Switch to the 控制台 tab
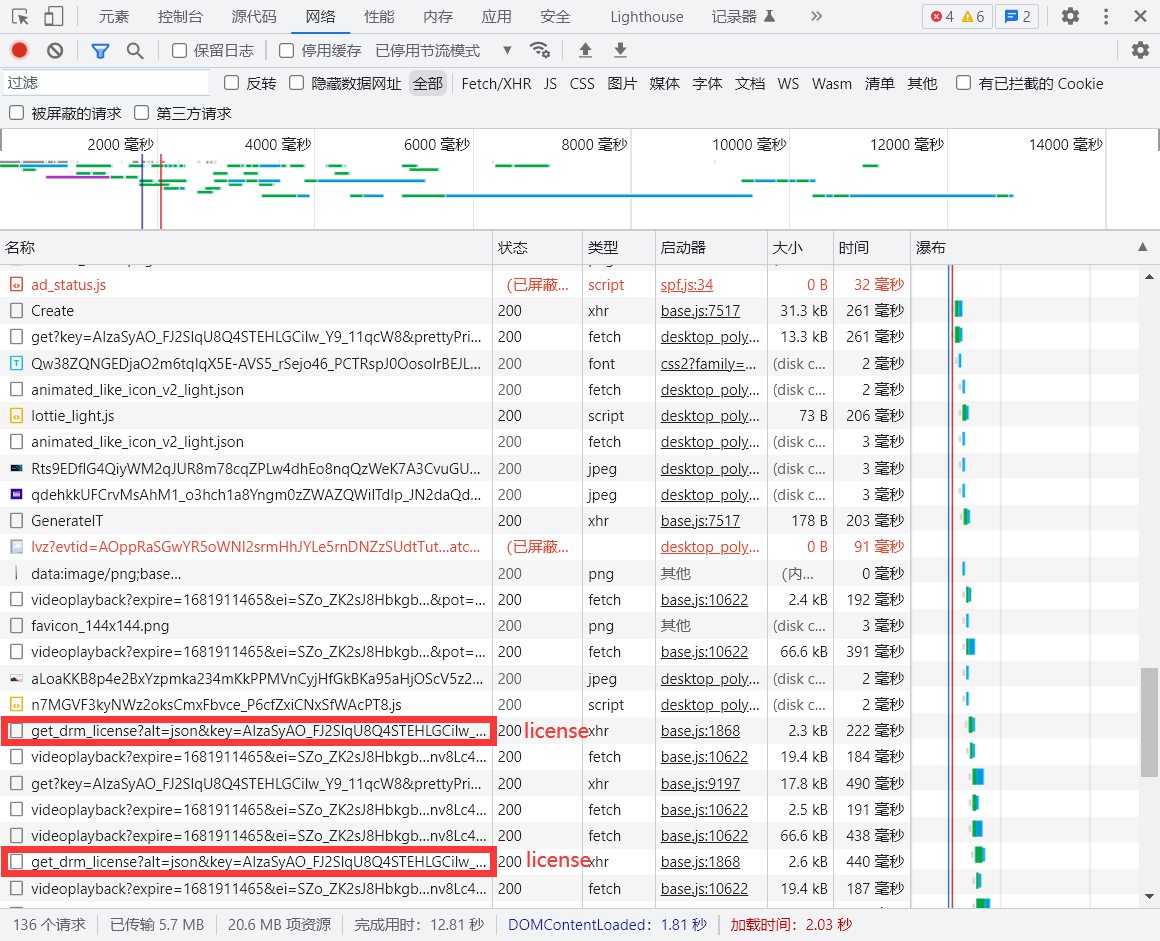This screenshot has height=941, width=1160. point(180,16)
